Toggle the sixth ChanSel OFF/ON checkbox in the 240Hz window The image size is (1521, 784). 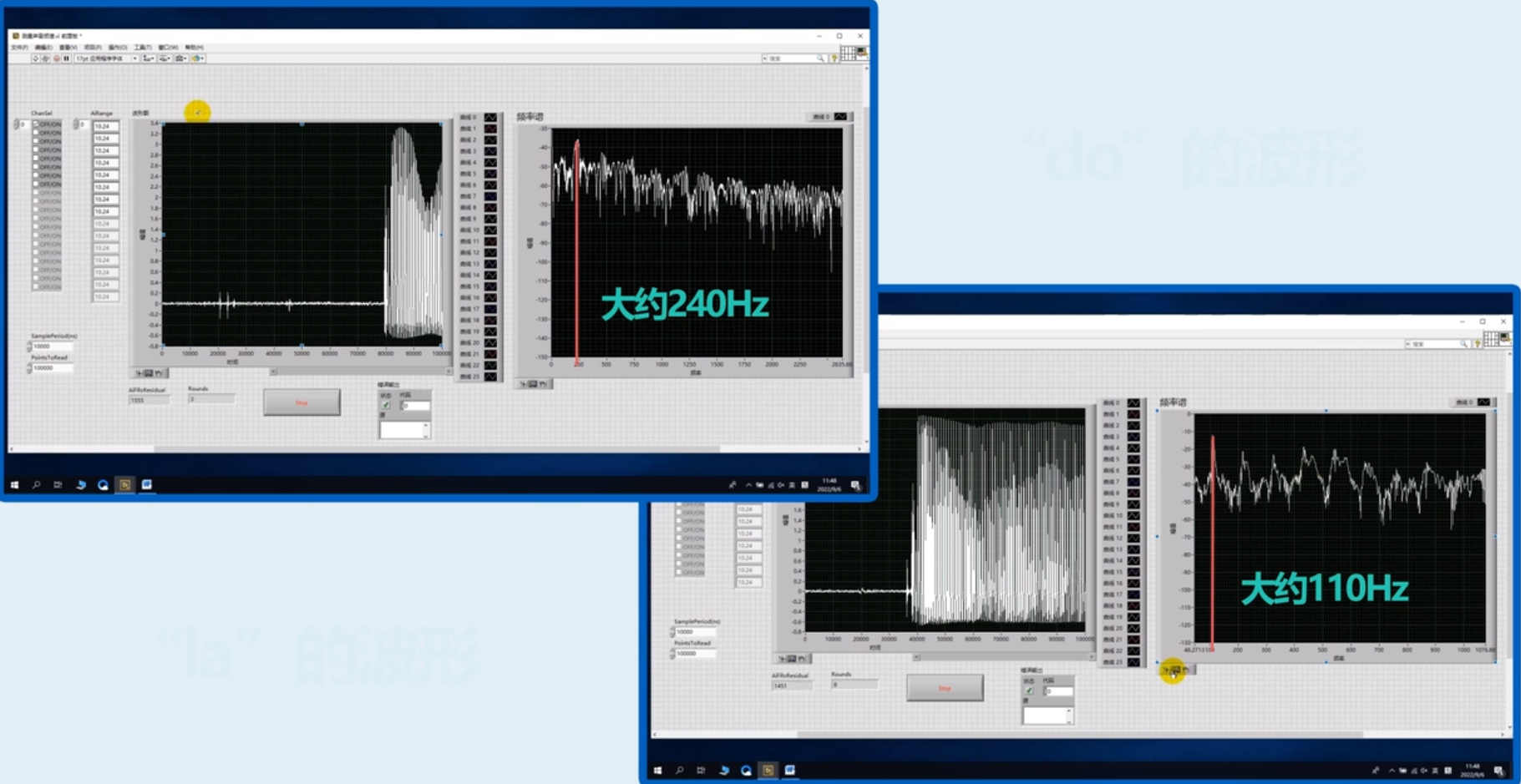(x=37, y=167)
